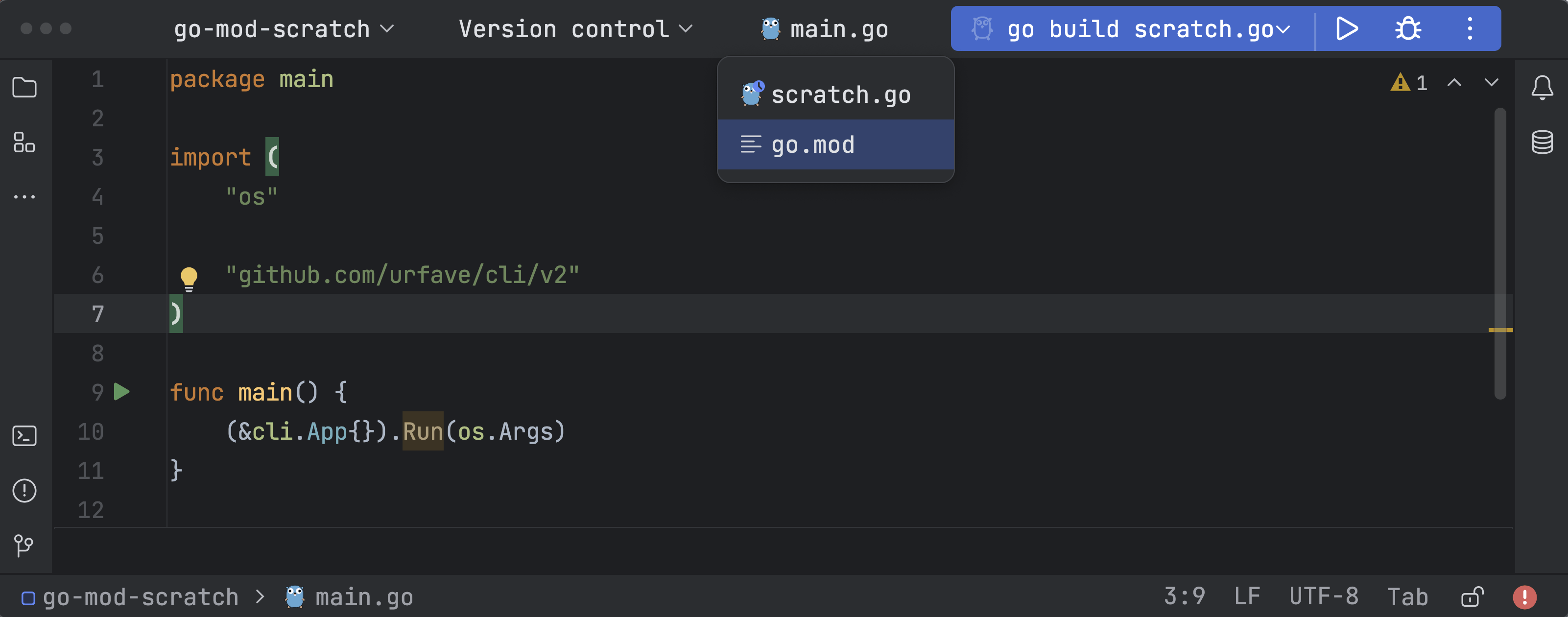The height and width of the screenshot is (617, 1568).
Task: Open the Project folder tool window
Action: point(24,88)
